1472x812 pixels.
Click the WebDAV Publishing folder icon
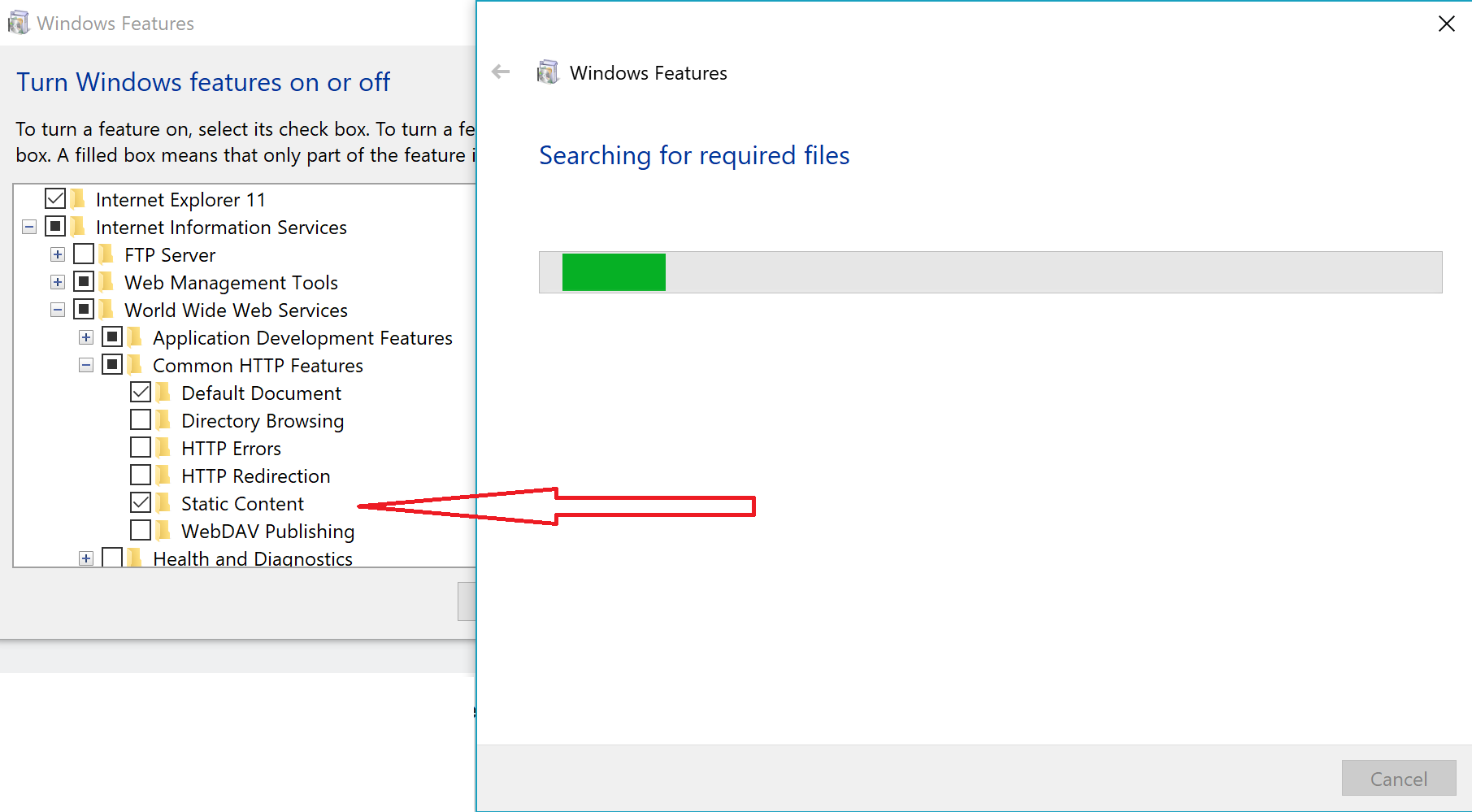coord(163,531)
